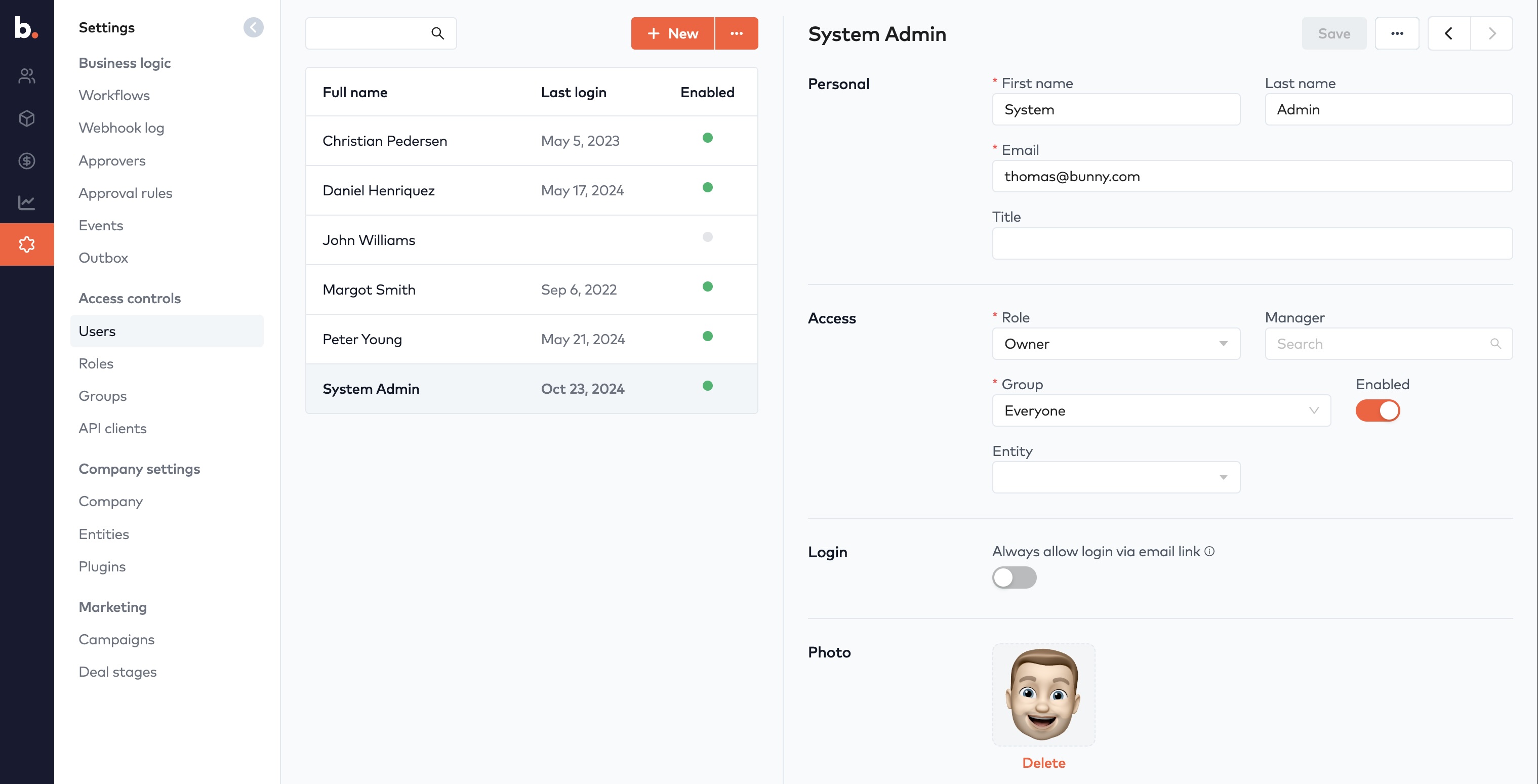This screenshot has width=1538, height=784.
Task: Open Deal stages settings
Action: point(117,672)
